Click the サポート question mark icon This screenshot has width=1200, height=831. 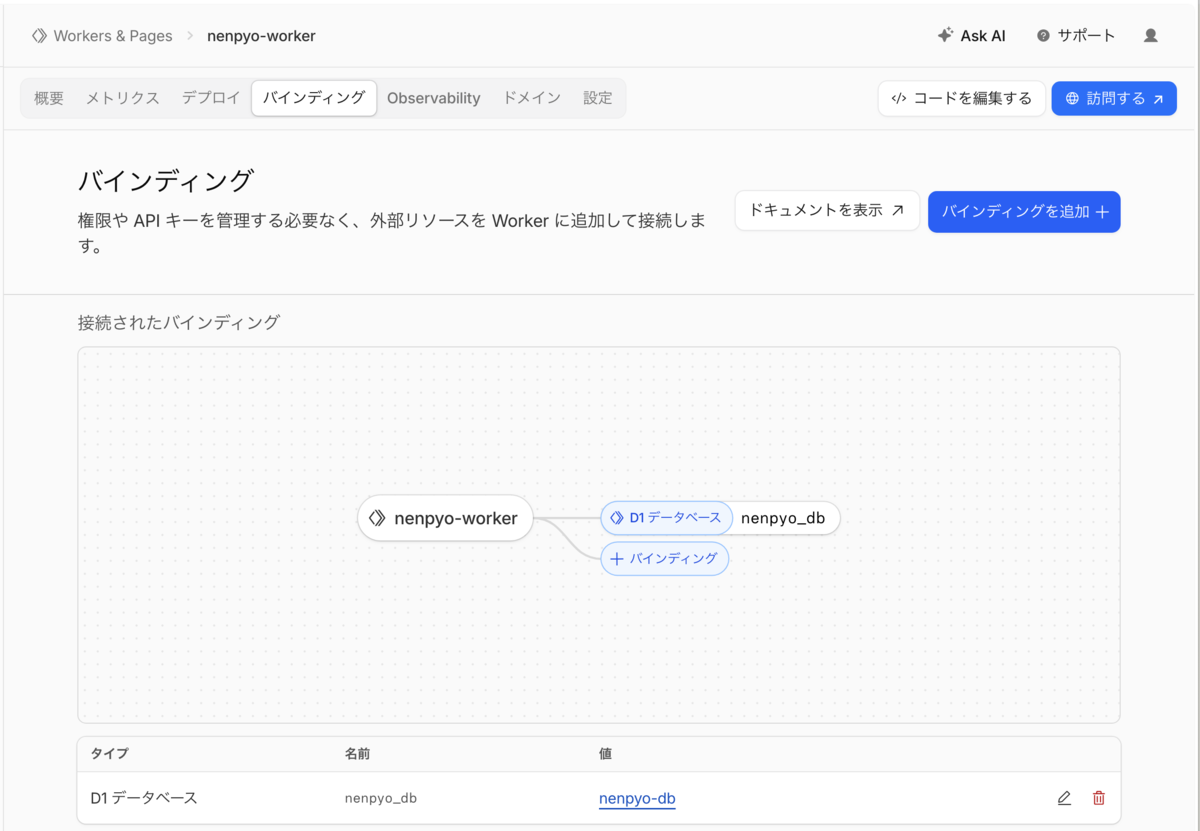(1043, 36)
